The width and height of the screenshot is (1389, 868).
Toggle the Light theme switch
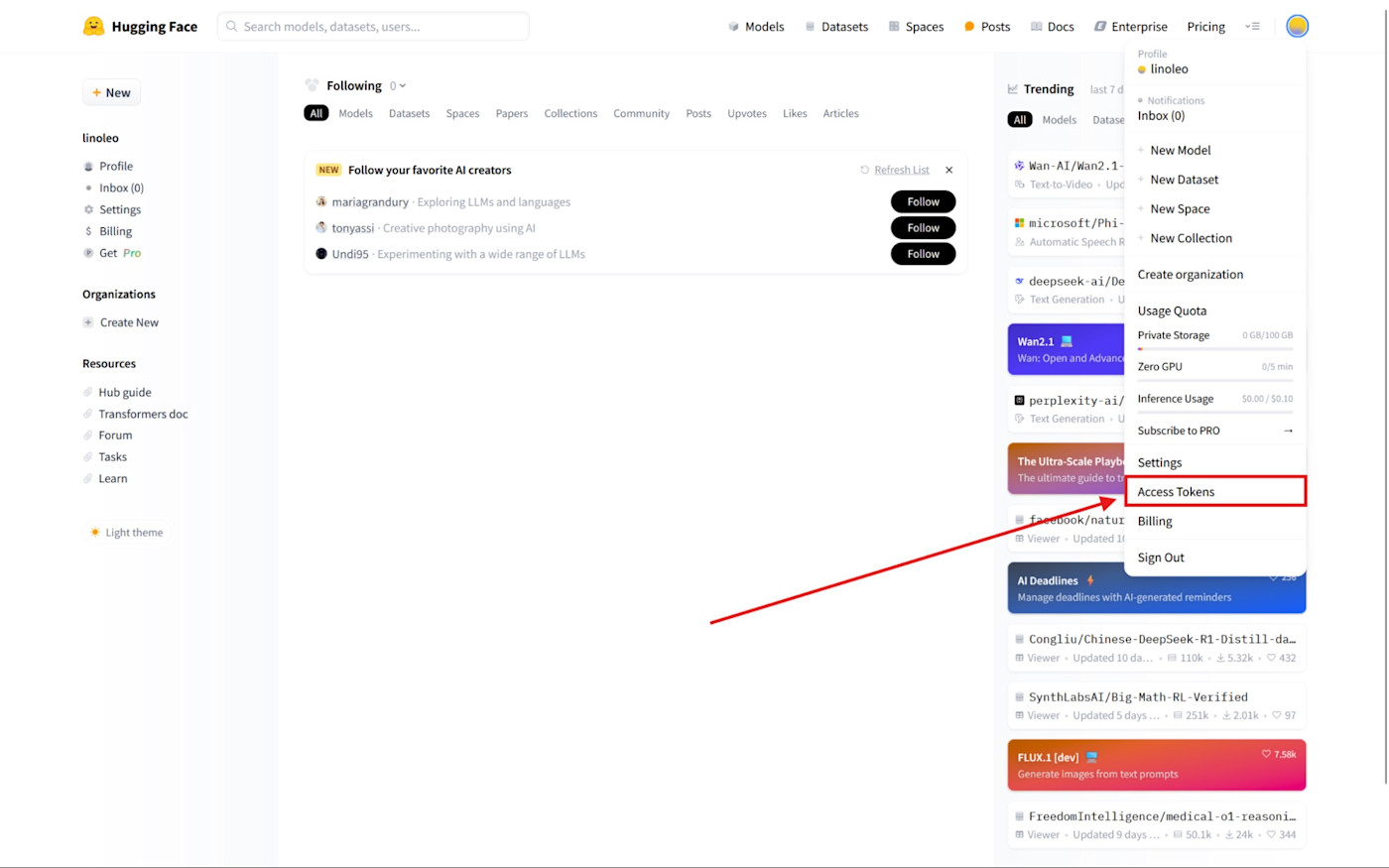(x=126, y=533)
